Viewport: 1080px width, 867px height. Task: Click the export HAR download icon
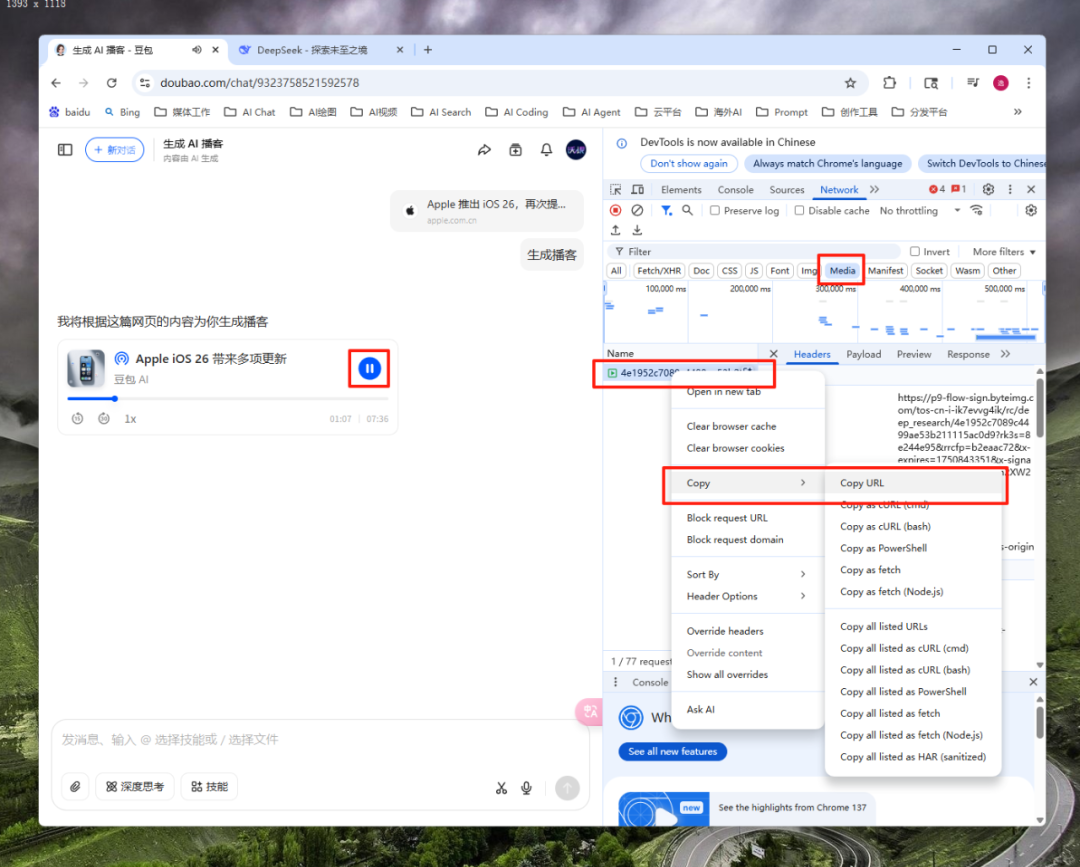pyautogui.click(x=638, y=230)
